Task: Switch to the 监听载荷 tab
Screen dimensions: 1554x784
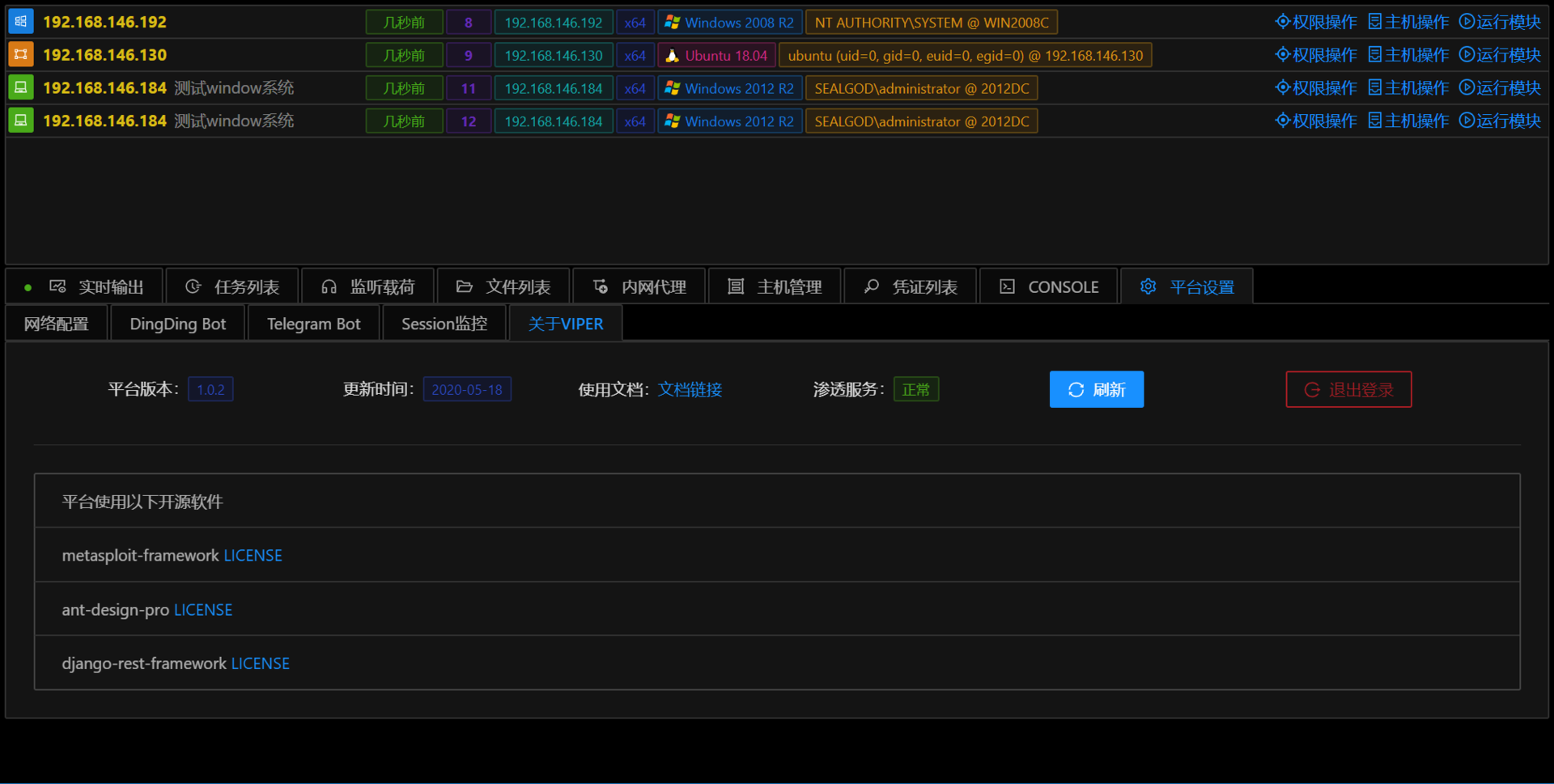Action: point(367,286)
